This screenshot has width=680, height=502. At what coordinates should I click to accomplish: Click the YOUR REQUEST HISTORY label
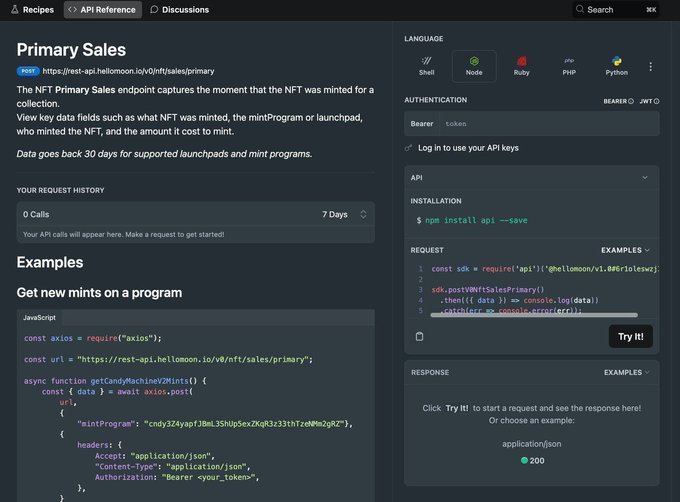tap(60, 190)
